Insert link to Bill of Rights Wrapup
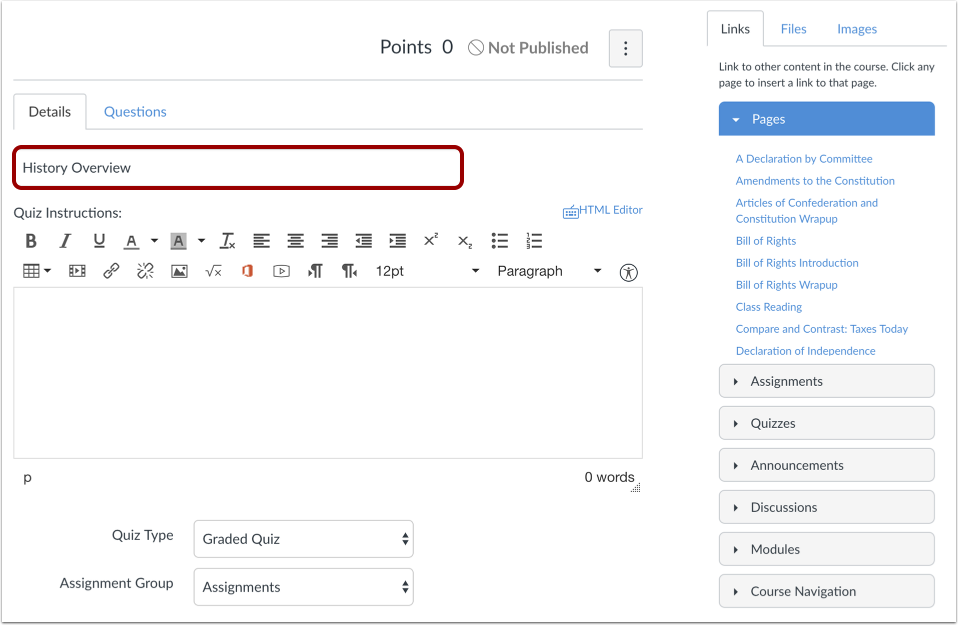The height and width of the screenshot is (625, 958). click(x=786, y=285)
